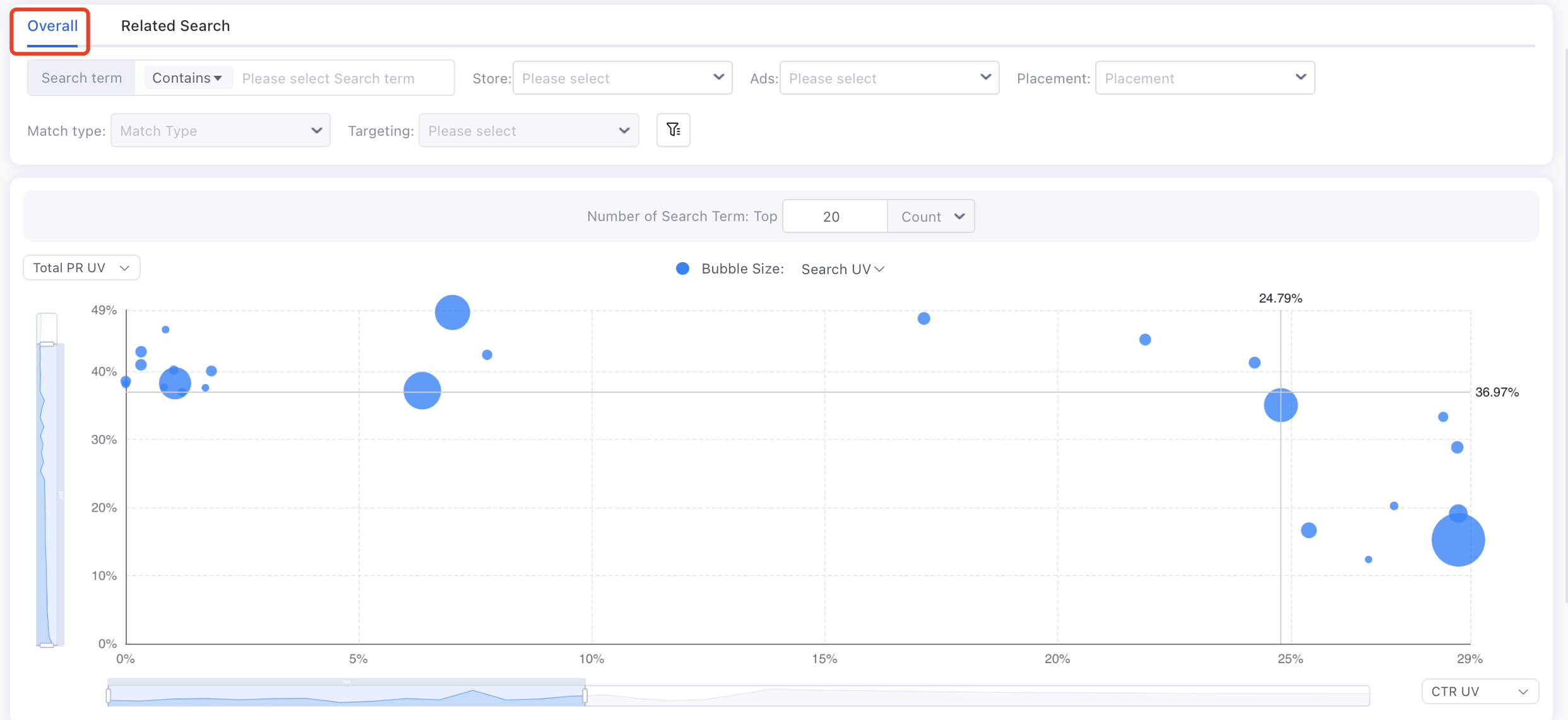Open the CTR UV axis dropdown
The height and width of the screenshot is (720, 1568).
pos(1480,691)
